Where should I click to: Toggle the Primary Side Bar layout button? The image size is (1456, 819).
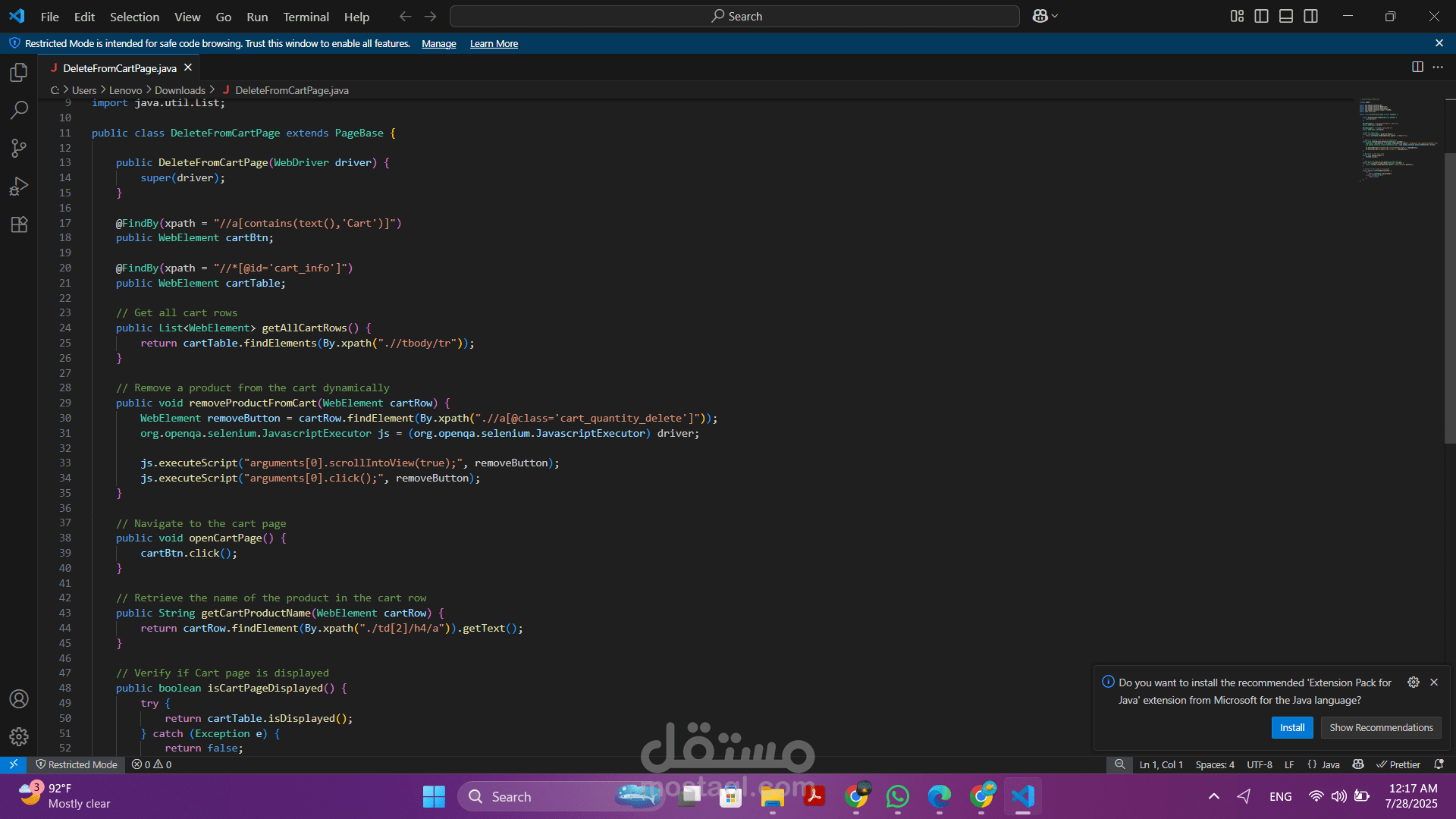1261,16
